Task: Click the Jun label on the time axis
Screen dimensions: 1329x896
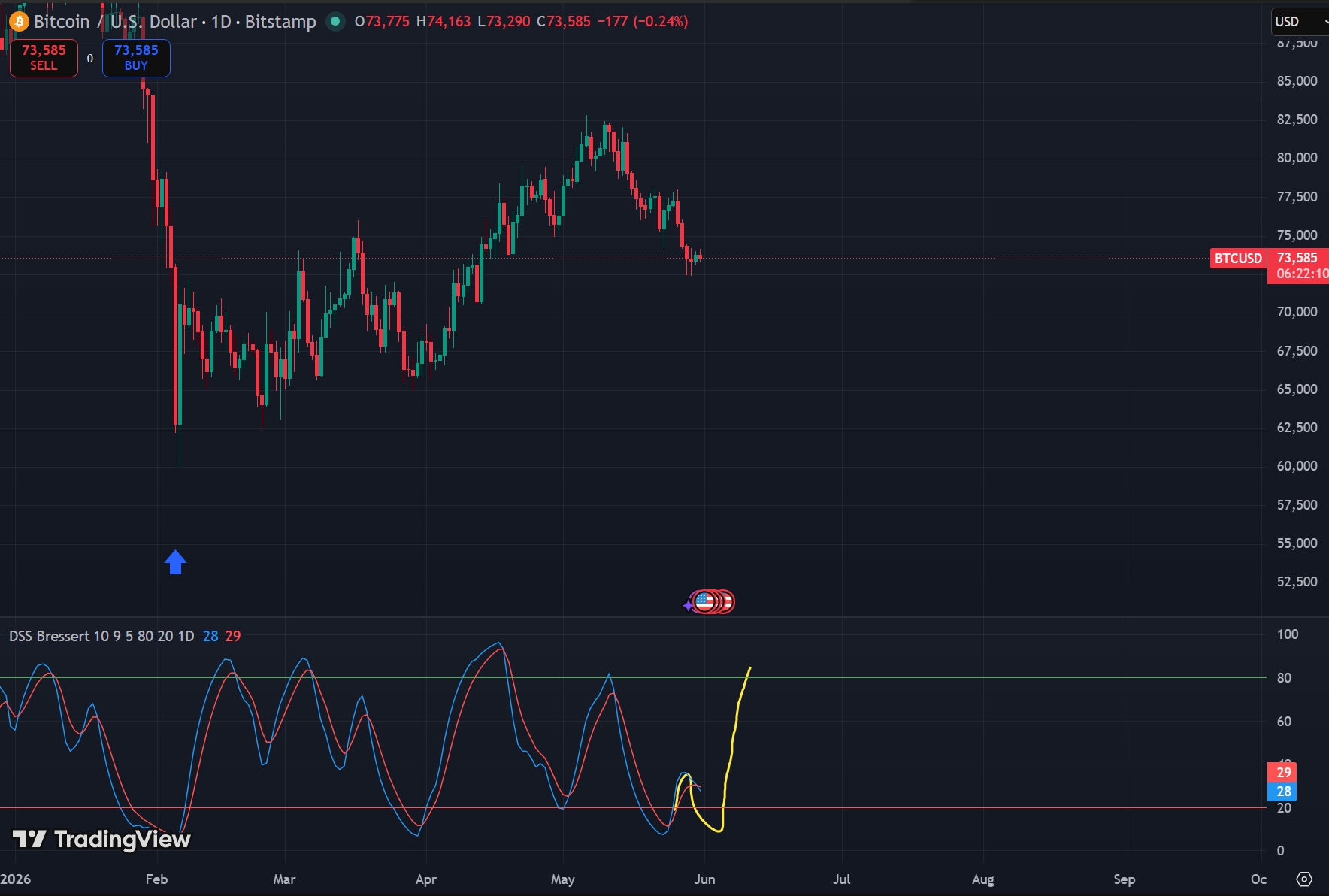Action: click(x=704, y=879)
